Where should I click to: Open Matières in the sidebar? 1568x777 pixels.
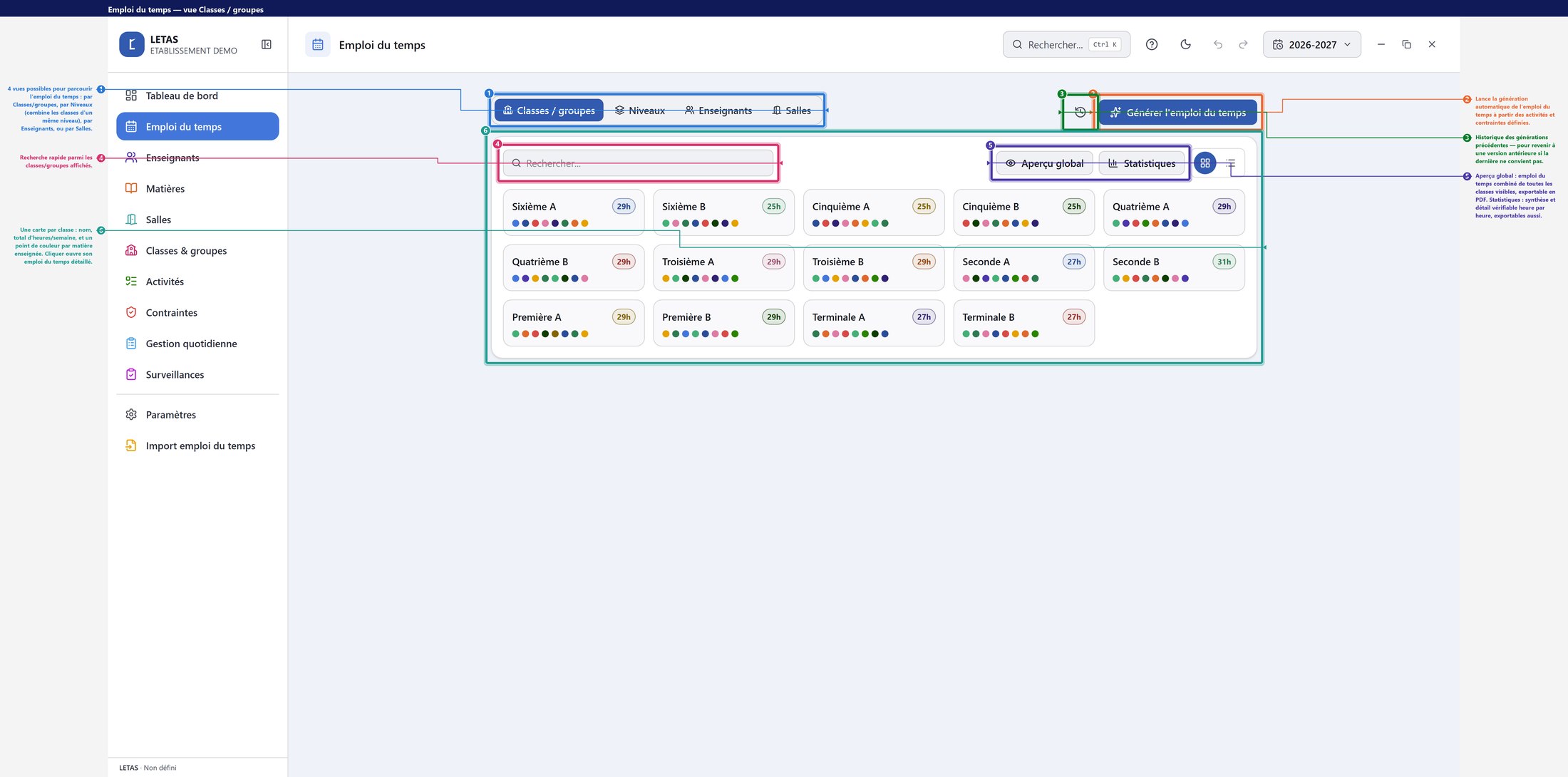coord(197,188)
